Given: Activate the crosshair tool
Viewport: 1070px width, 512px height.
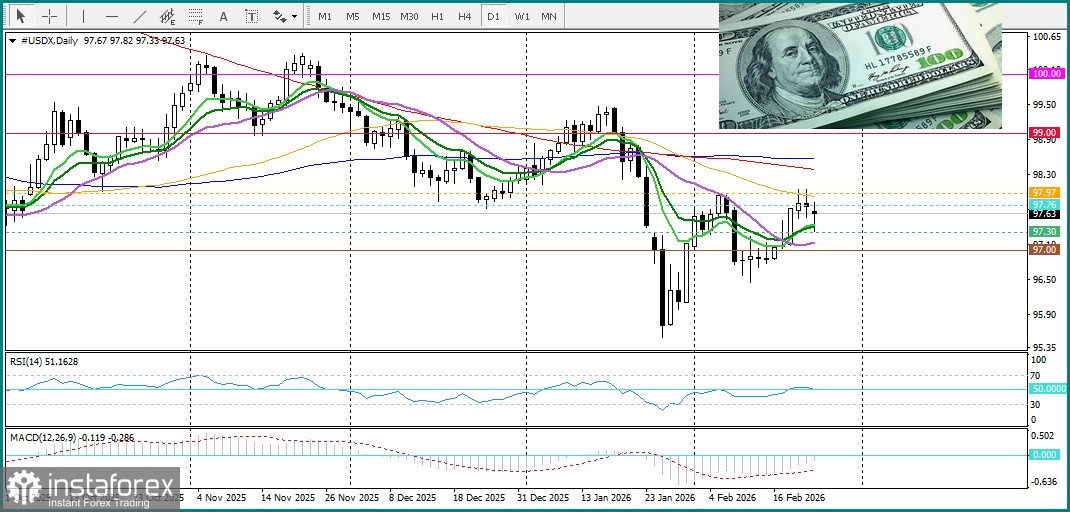Looking at the screenshot, I should click(x=49, y=17).
